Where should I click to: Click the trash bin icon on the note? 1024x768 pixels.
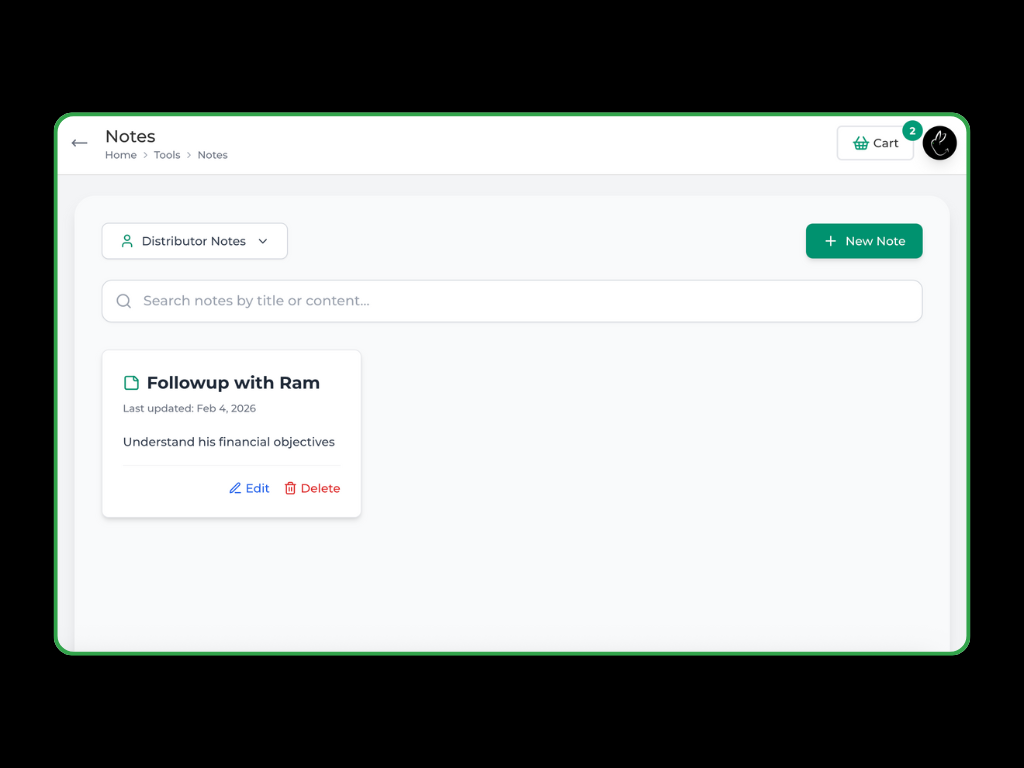pyautogui.click(x=290, y=488)
